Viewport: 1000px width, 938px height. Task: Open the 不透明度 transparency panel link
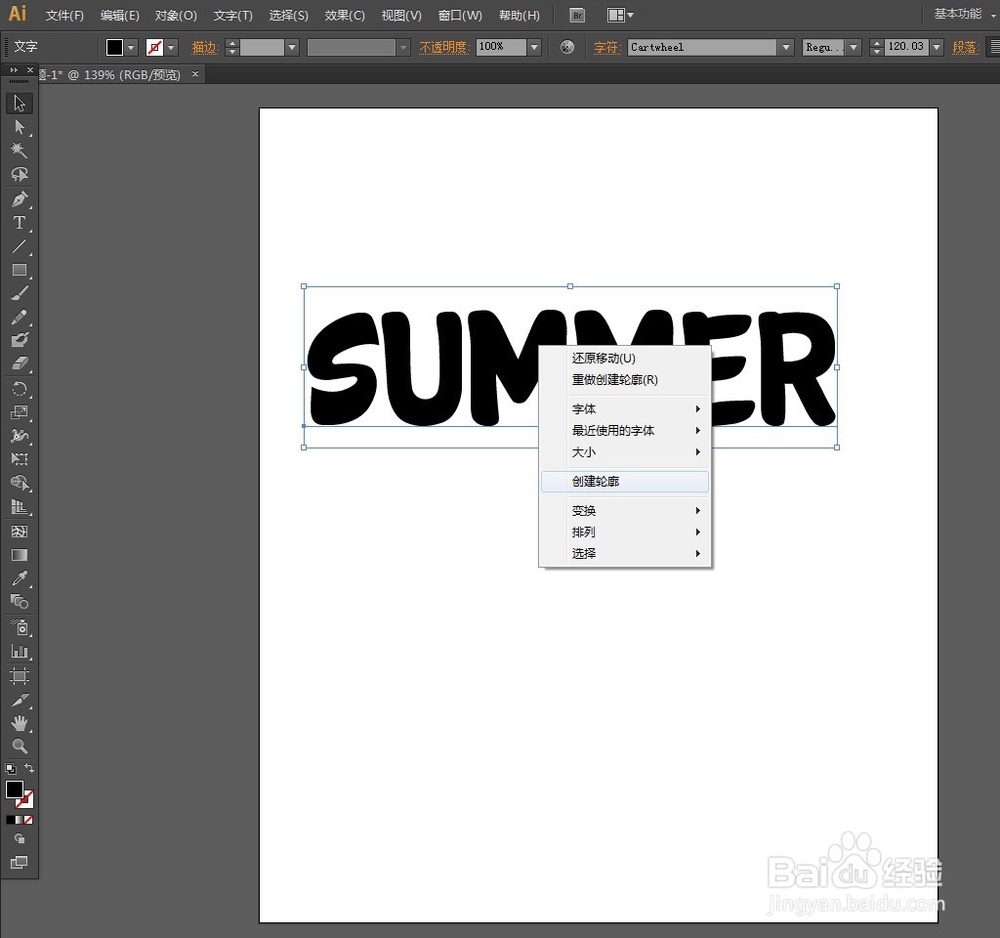click(444, 47)
